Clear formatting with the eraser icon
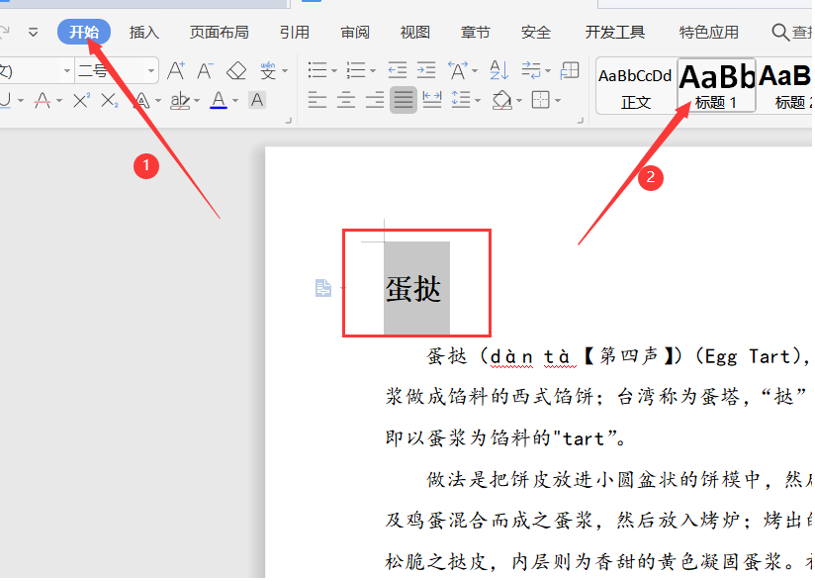The height and width of the screenshot is (581, 815). pos(236,70)
